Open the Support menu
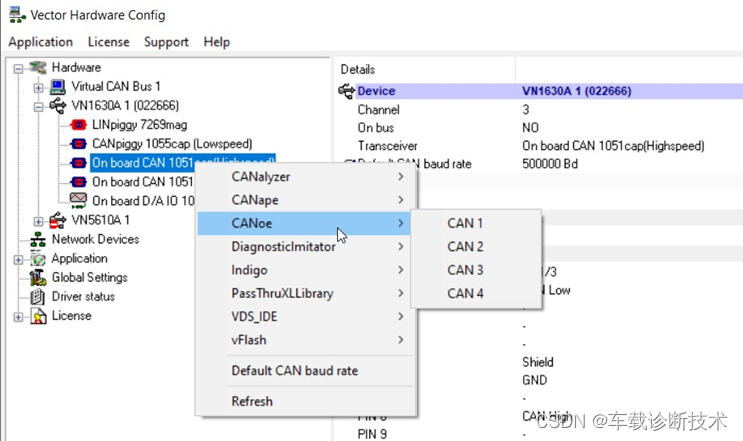Screen dimensions: 743x441 pos(166,42)
